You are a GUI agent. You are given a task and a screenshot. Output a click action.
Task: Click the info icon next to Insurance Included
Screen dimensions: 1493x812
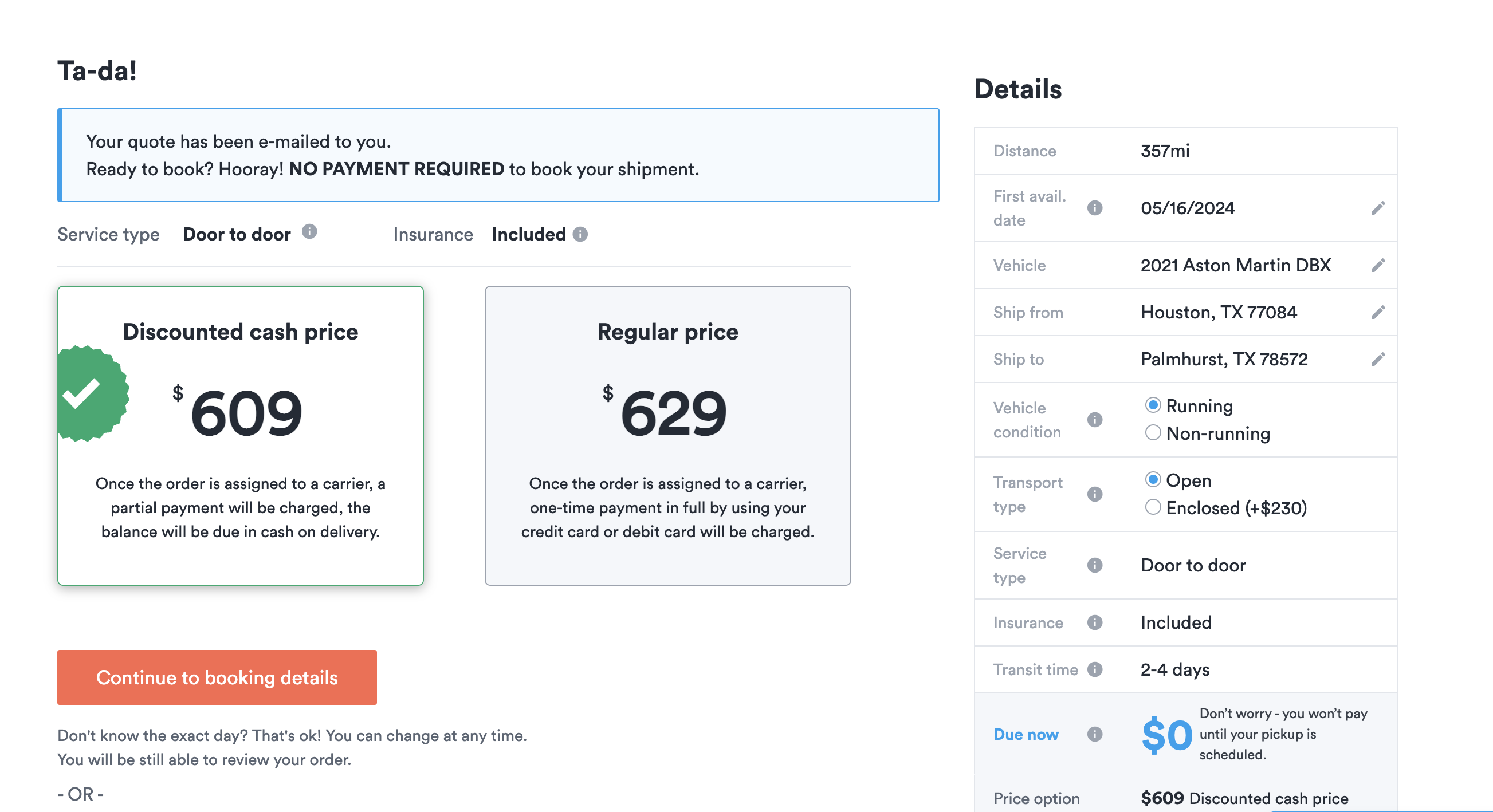(580, 234)
